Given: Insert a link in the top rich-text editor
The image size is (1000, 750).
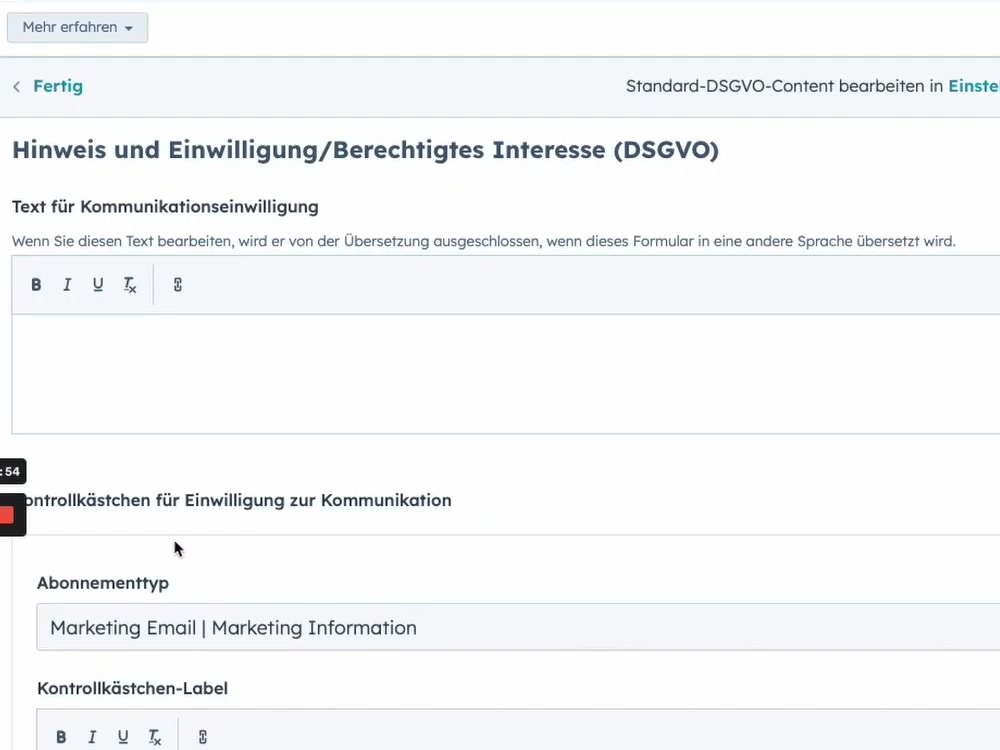Looking at the screenshot, I should pyautogui.click(x=177, y=284).
